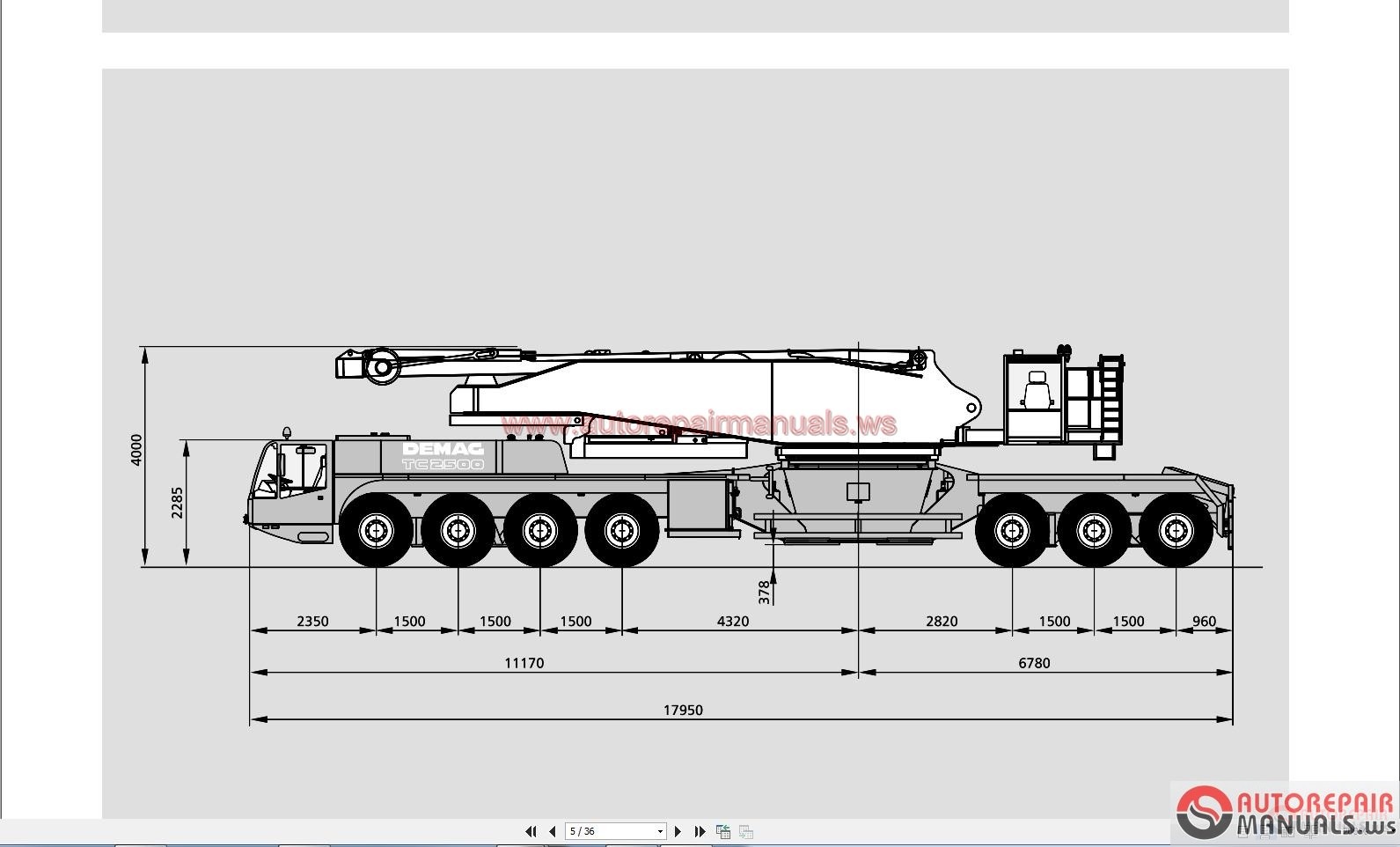
Task: Click the 378 ground clearance dimension
Action: click(x=764, y=592)
